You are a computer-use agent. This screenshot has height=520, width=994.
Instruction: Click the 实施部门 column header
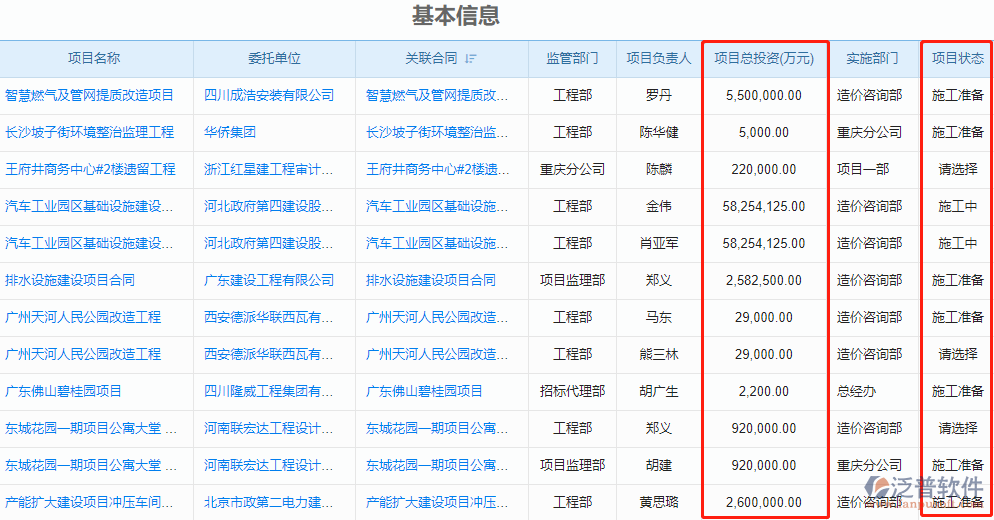[x=872, y=58]
